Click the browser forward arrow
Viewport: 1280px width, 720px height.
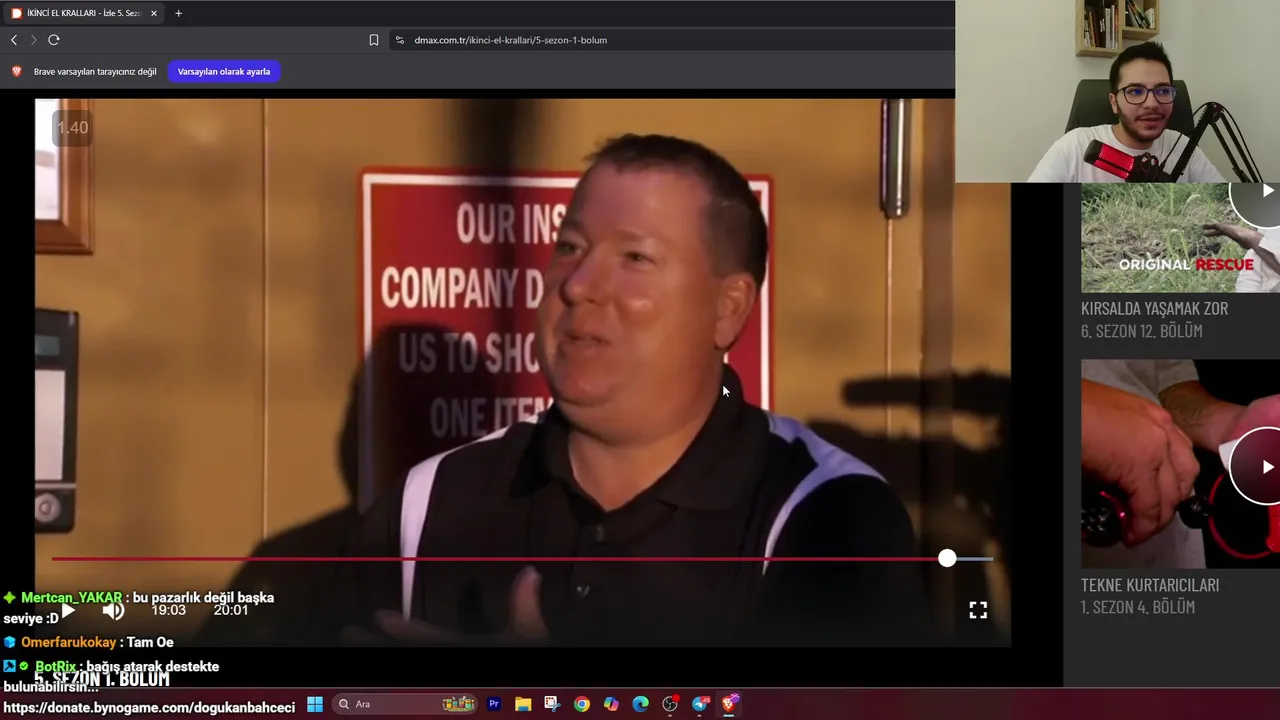coord(33,40)
